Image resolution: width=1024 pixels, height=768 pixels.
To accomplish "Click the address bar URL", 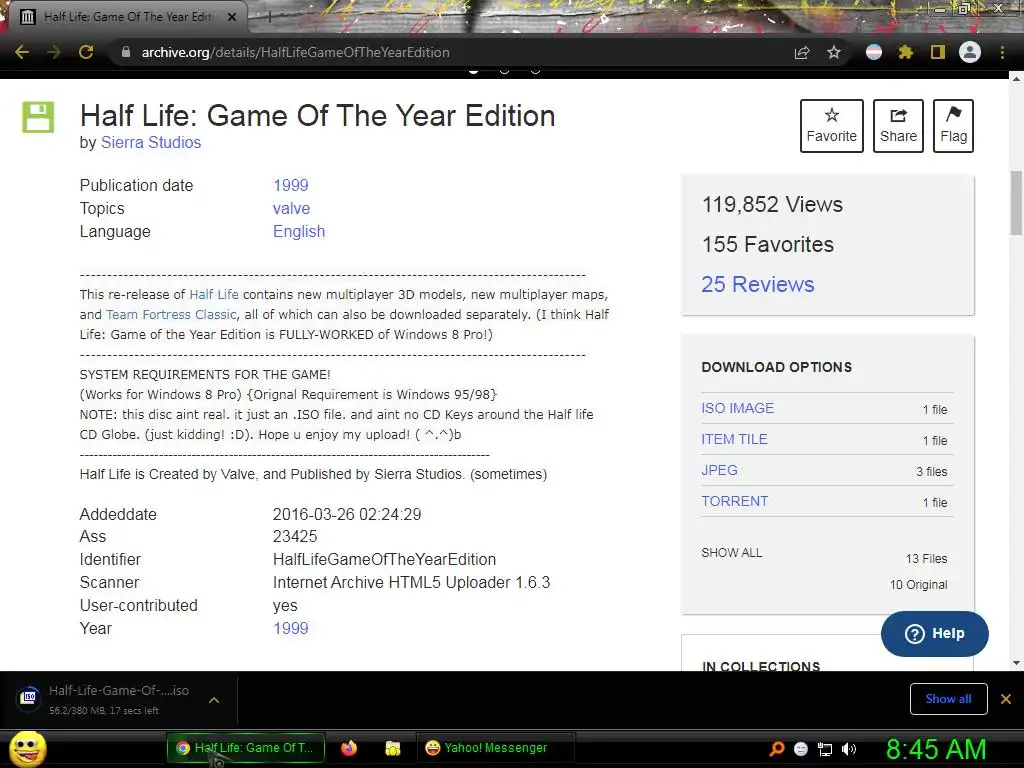I will point(295,52).
